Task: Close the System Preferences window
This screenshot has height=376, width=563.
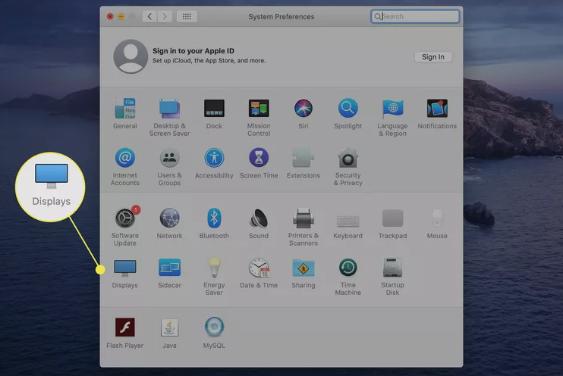Action: (110, 16)
